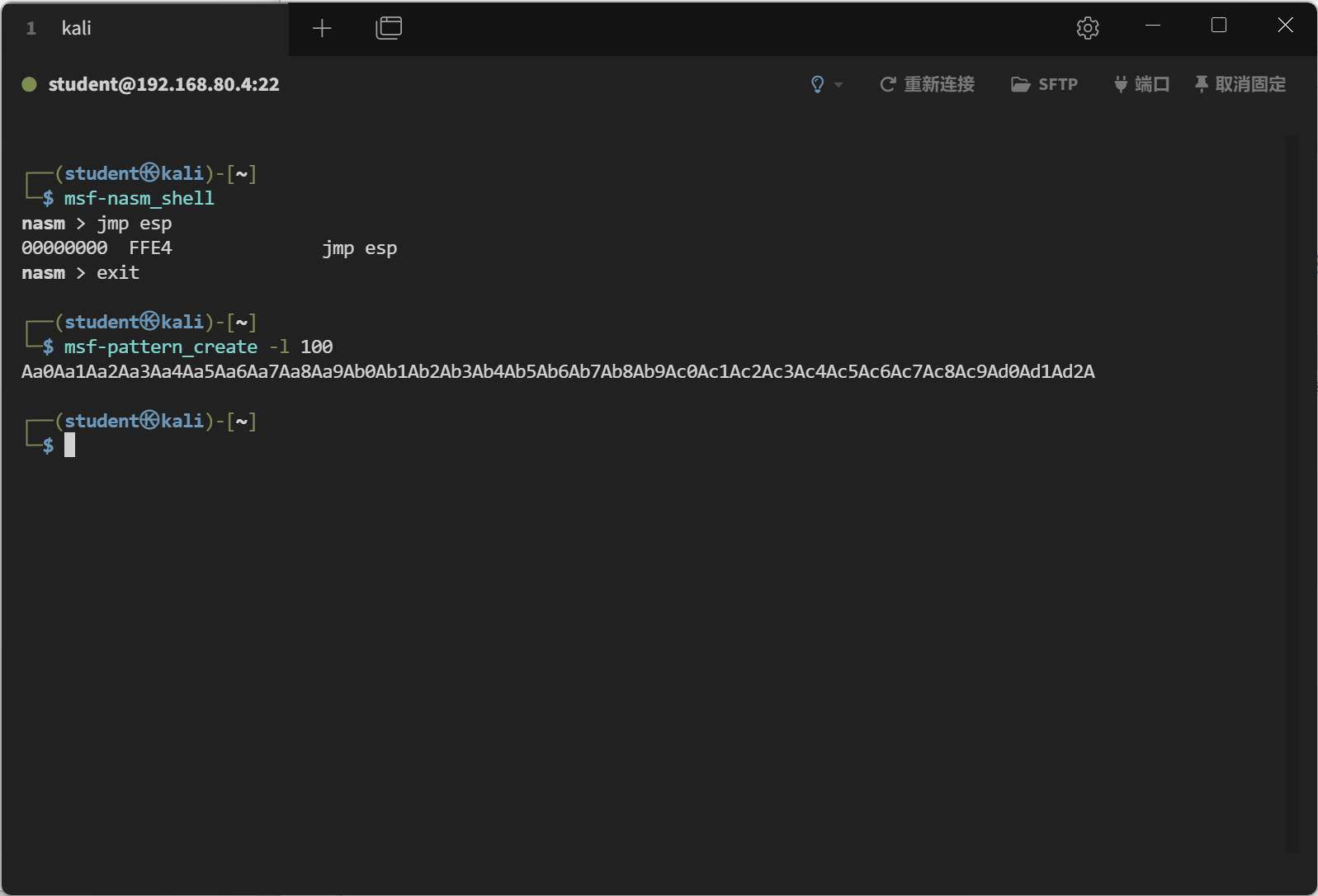Click the green connection status dot

pos(29,84)
